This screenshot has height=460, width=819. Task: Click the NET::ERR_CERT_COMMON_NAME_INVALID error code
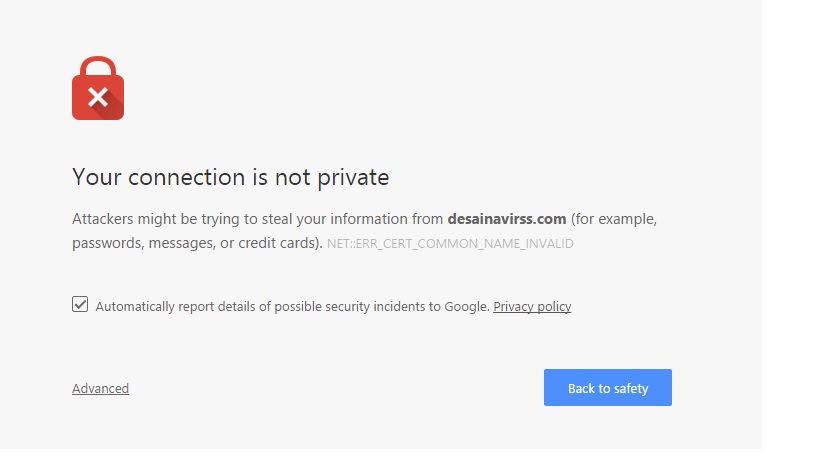click(450, 243)
